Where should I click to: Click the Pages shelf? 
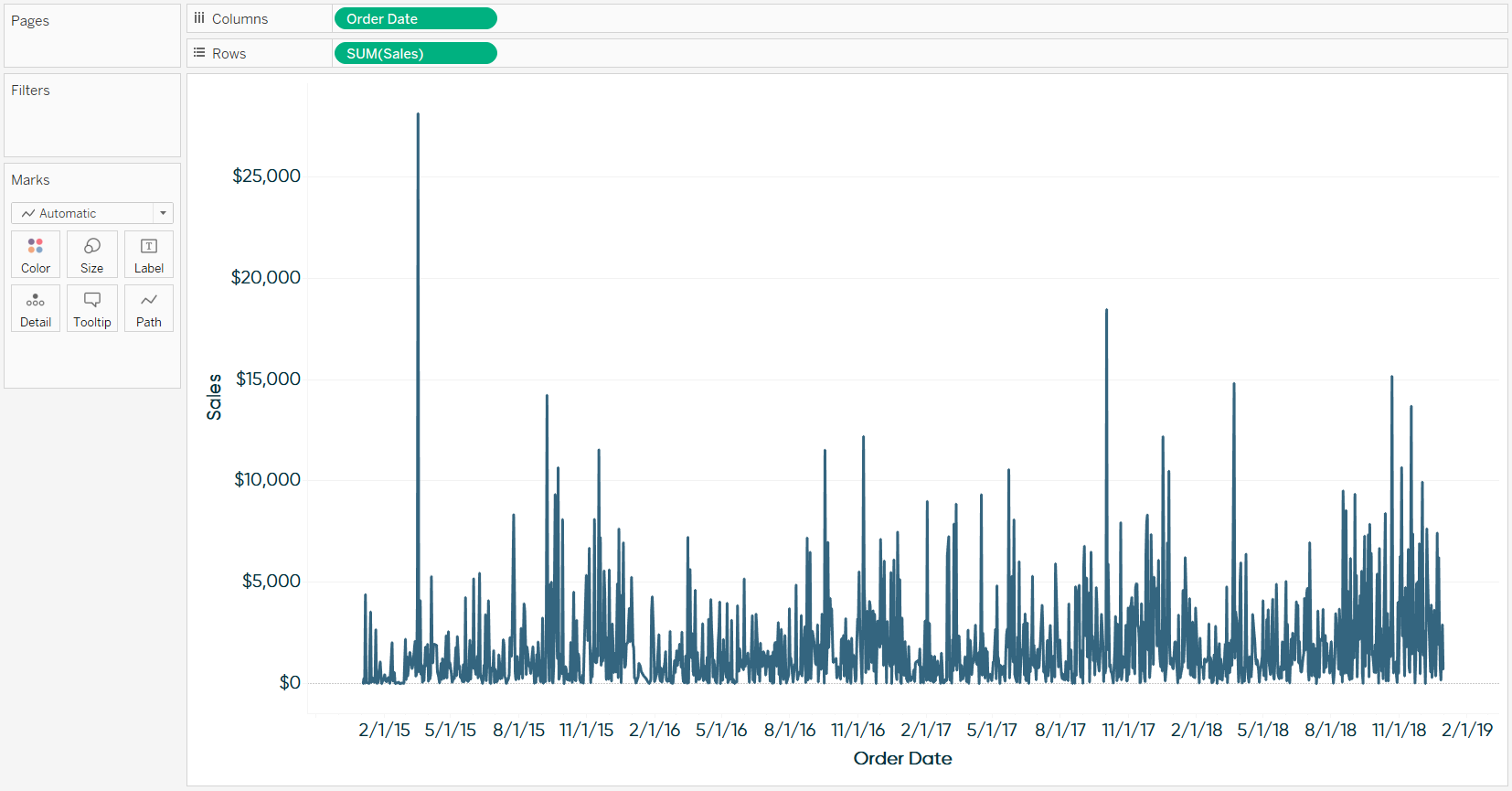(x=92, y=36)
